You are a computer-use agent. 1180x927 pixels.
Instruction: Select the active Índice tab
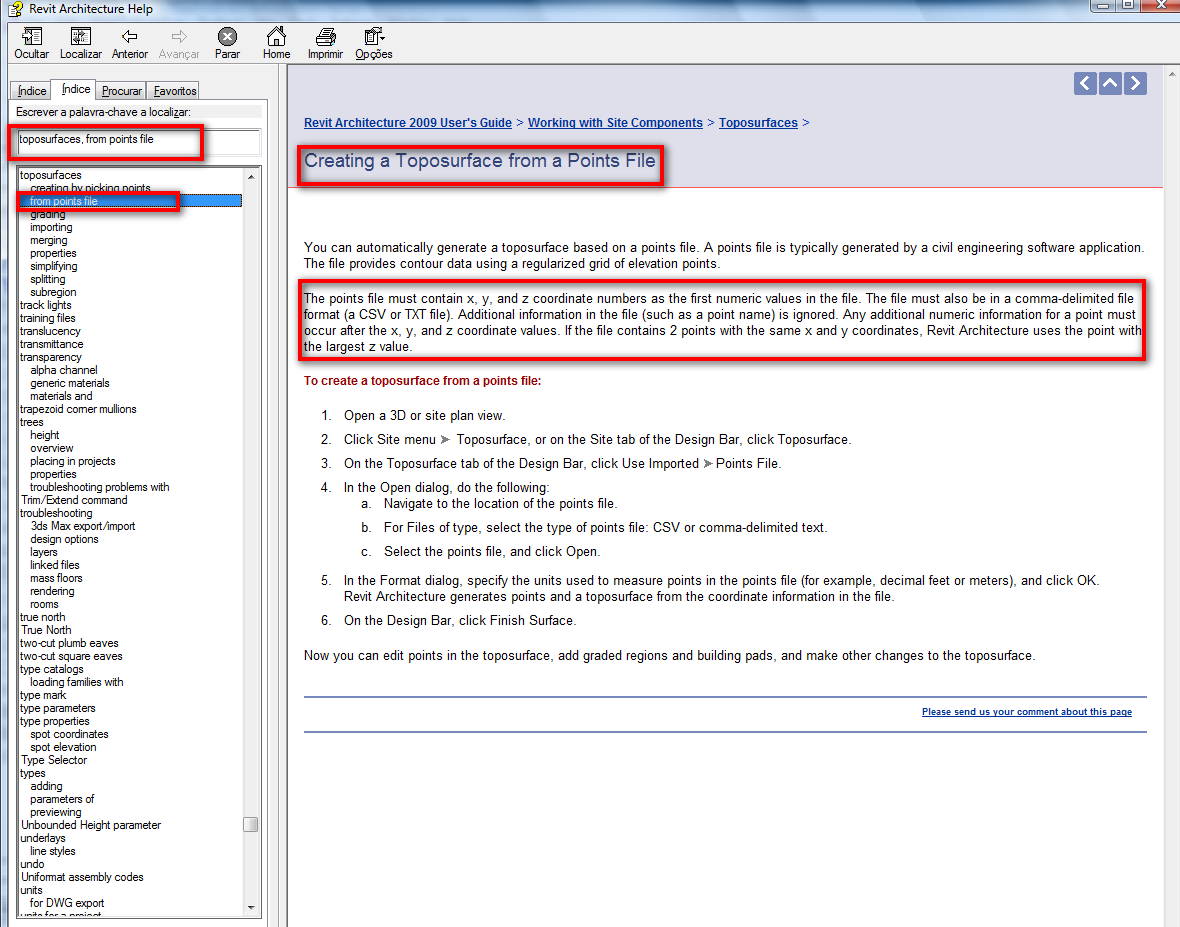[x=76, y=89]
